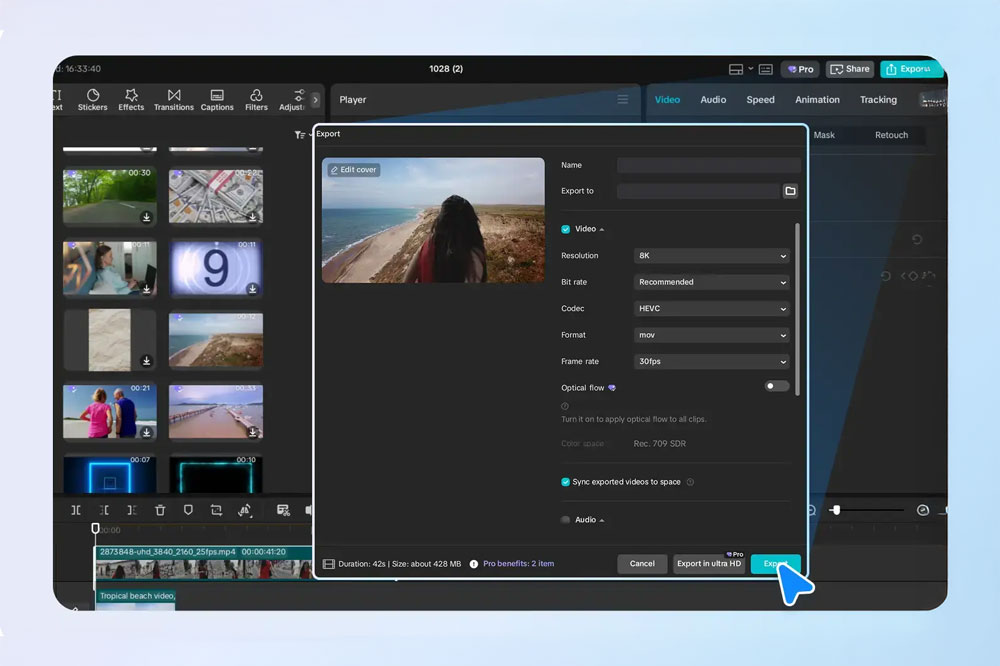The width and height of the screenshot is (1000, 666).
Task: Click the folder icon beside Export to
Action: [x=790, y=191]
